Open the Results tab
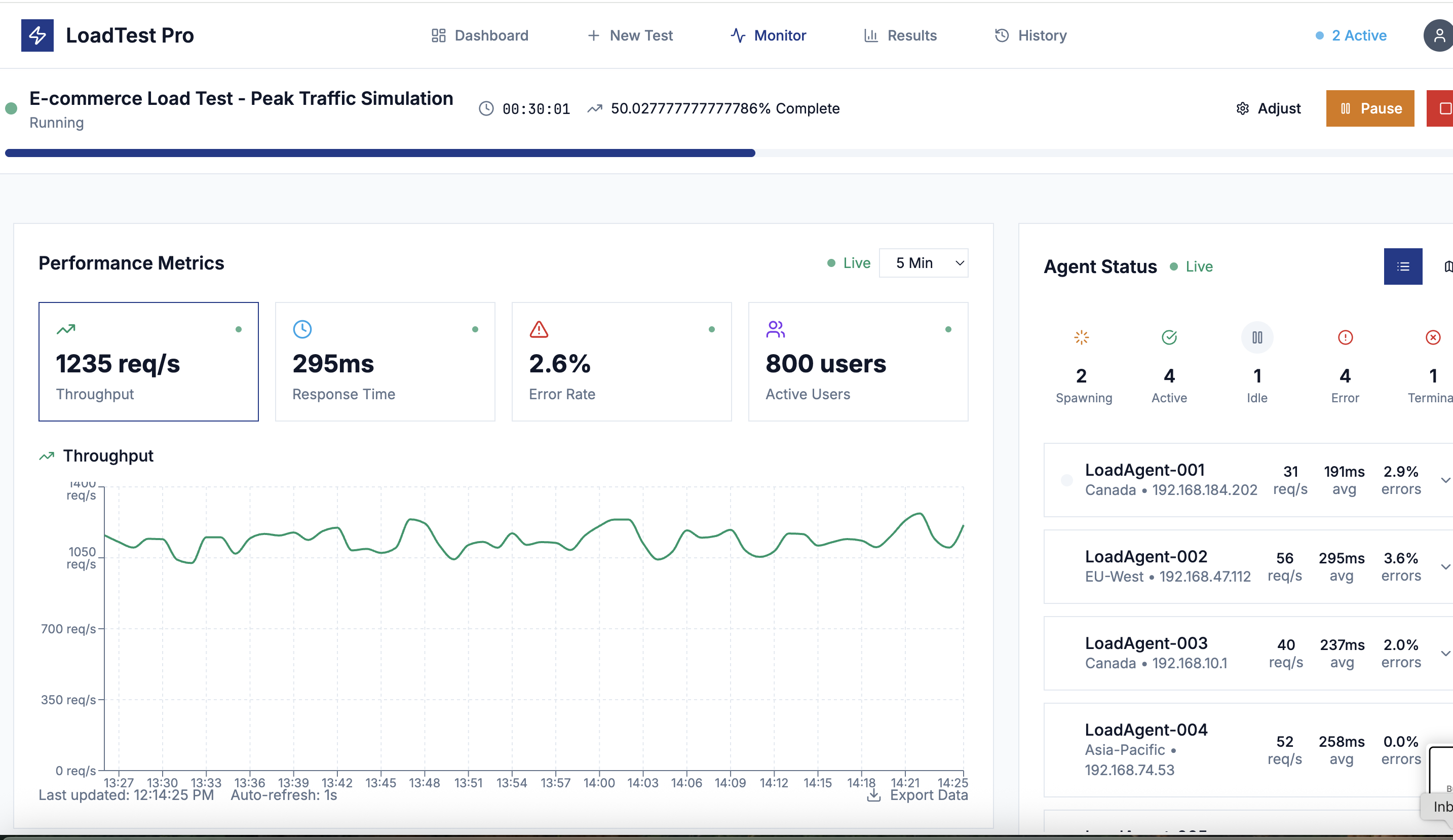Viewport: 1453px width, 840px height. pyautogui.click(x=900, y=35)
